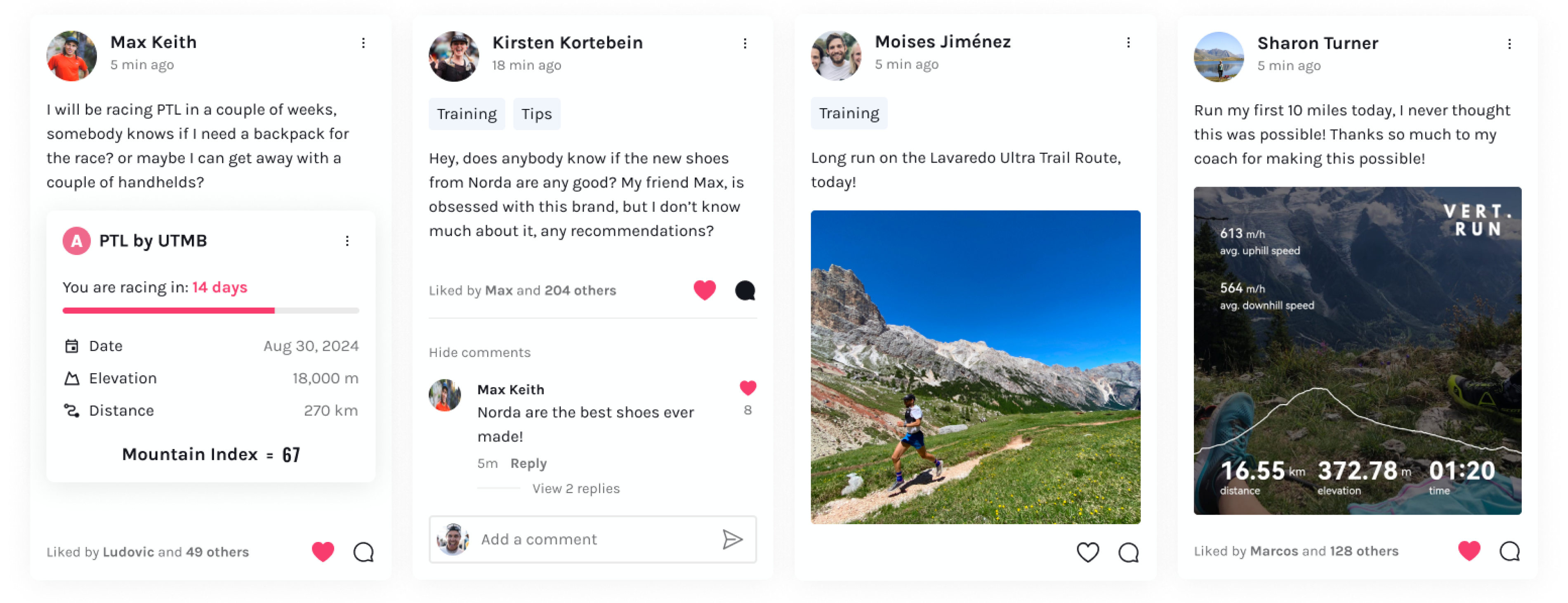Open the pink A badge of PTL by UTMB

tap(77, 241)
